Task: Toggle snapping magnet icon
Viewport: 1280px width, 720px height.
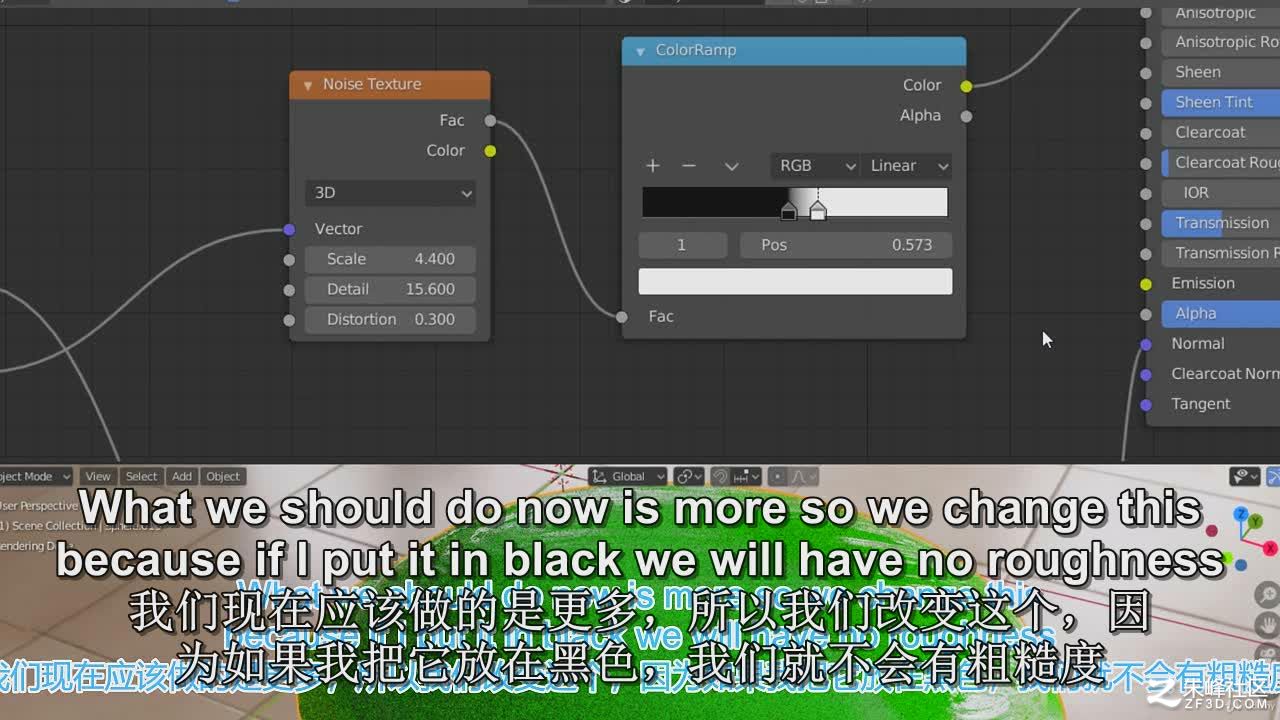Action: coord(720,476)
